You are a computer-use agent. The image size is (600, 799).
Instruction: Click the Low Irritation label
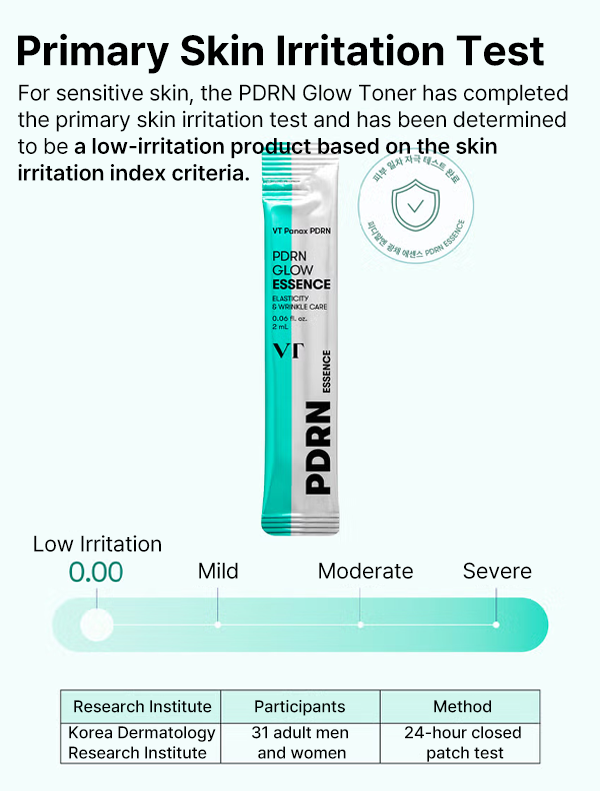coord(97,544)
